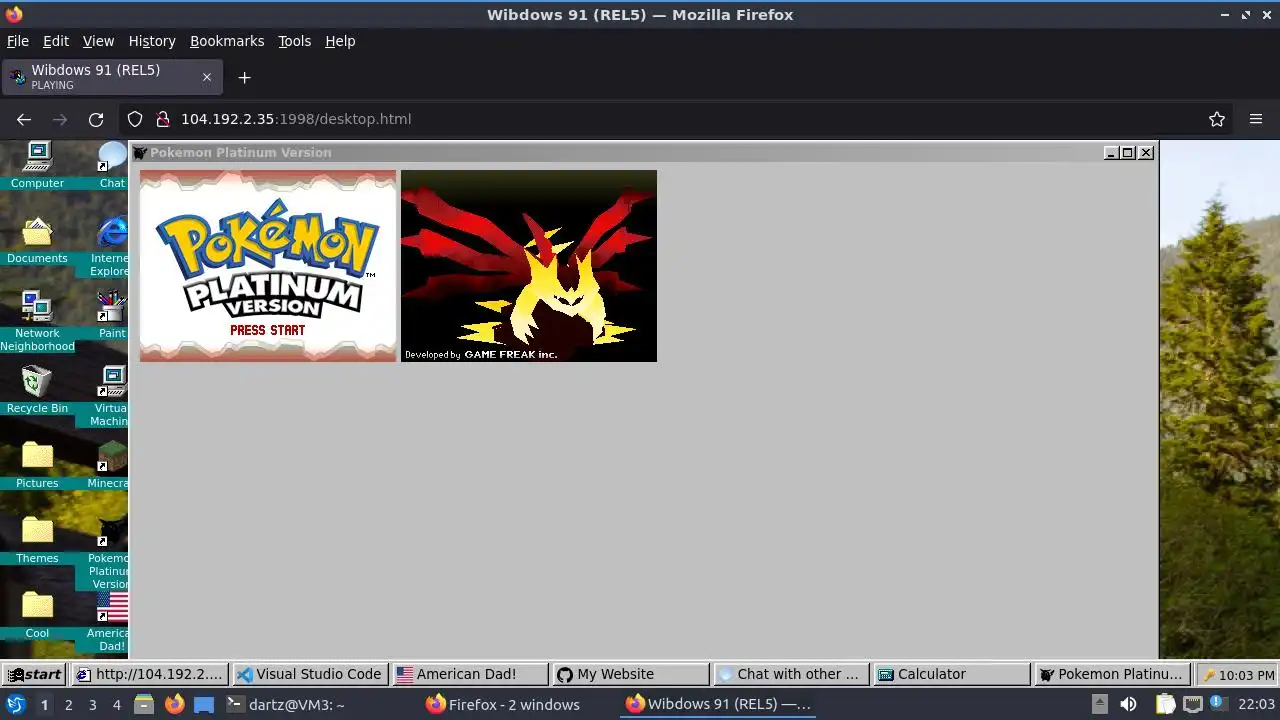Screen dimensions: 1280x720
Task: Expand the system tray arrow
Action: coord(1099,704)
